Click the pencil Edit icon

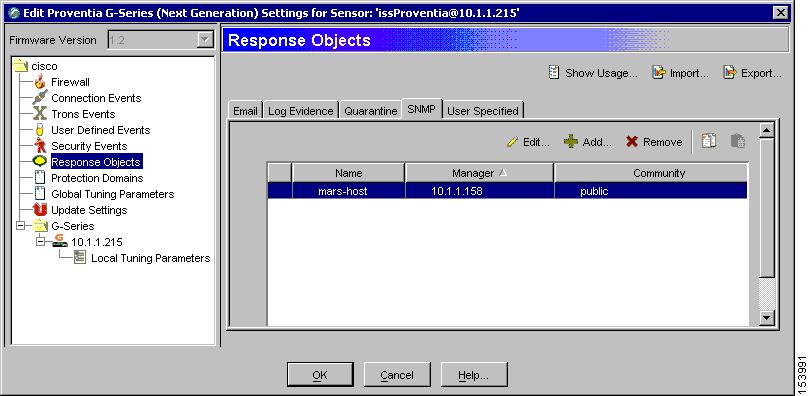tap(512, 142)
